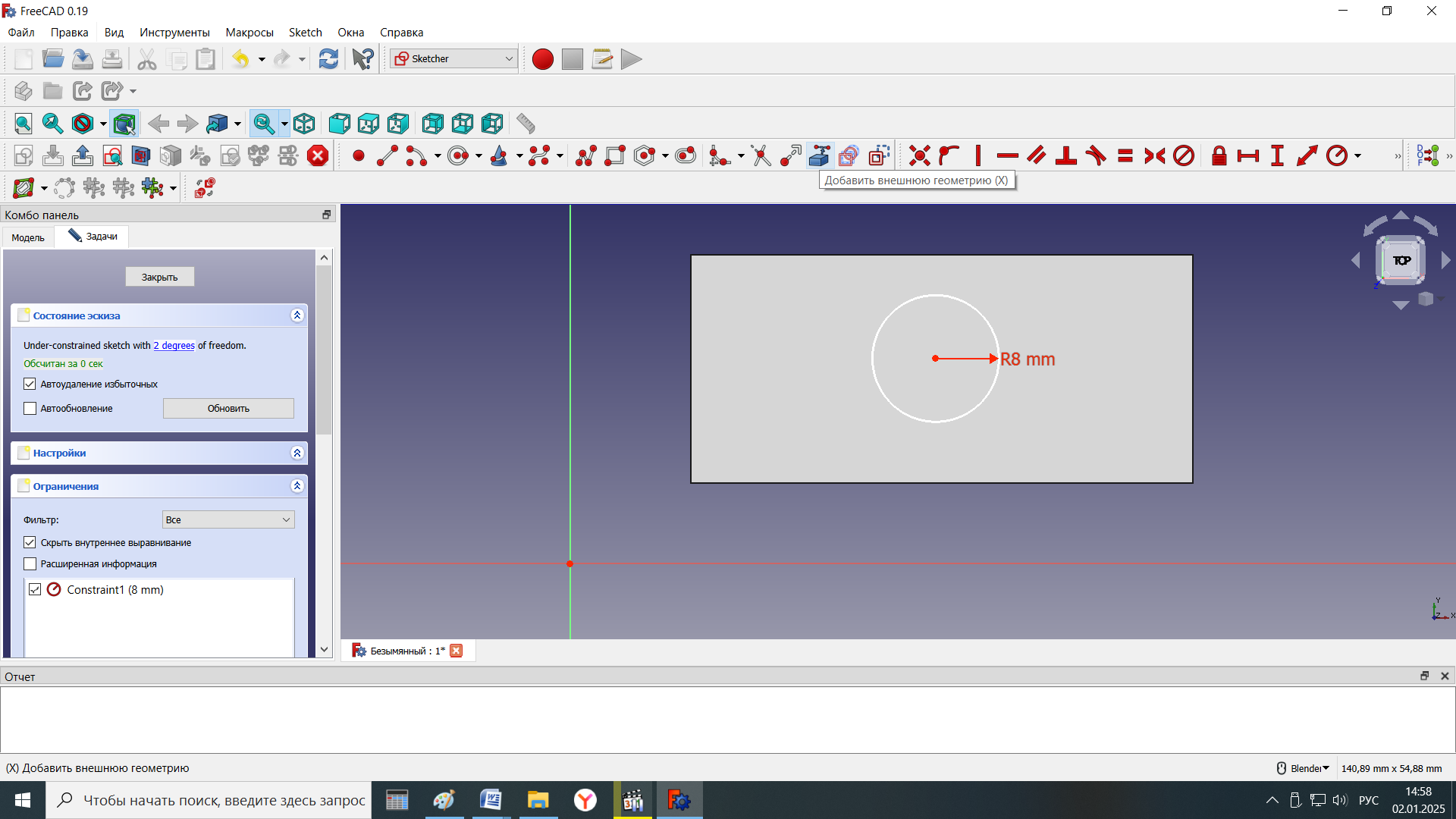Apply lock constraint
Image resolution: width=1456 pixels, height=819 pixels.
[x=1219, y=156]
